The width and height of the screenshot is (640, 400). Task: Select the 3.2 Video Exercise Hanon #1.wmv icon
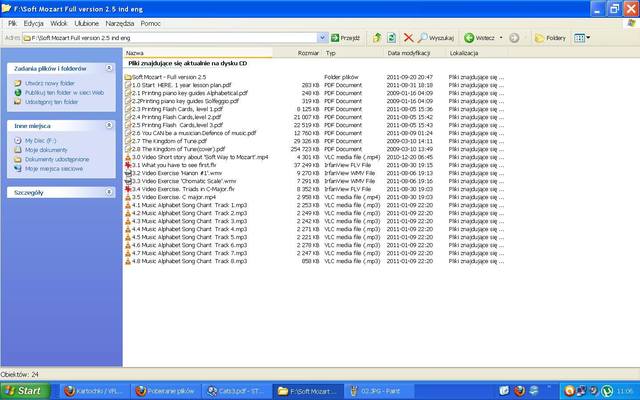[128, 173]
